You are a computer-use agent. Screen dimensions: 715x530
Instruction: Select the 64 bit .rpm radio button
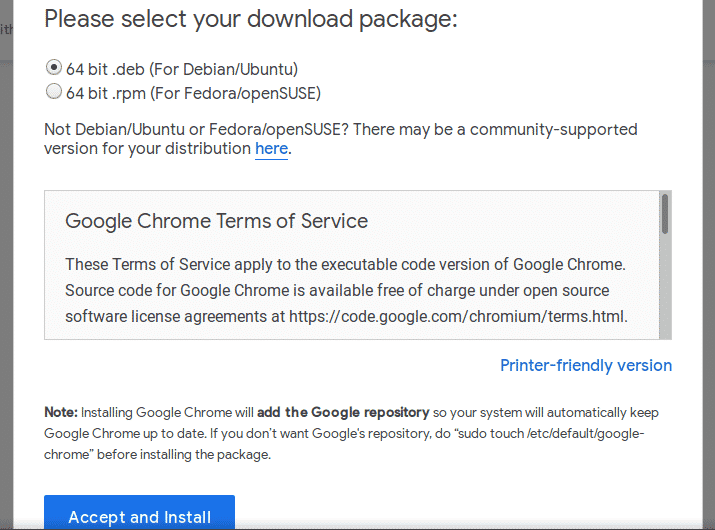(x=53, y=93)
